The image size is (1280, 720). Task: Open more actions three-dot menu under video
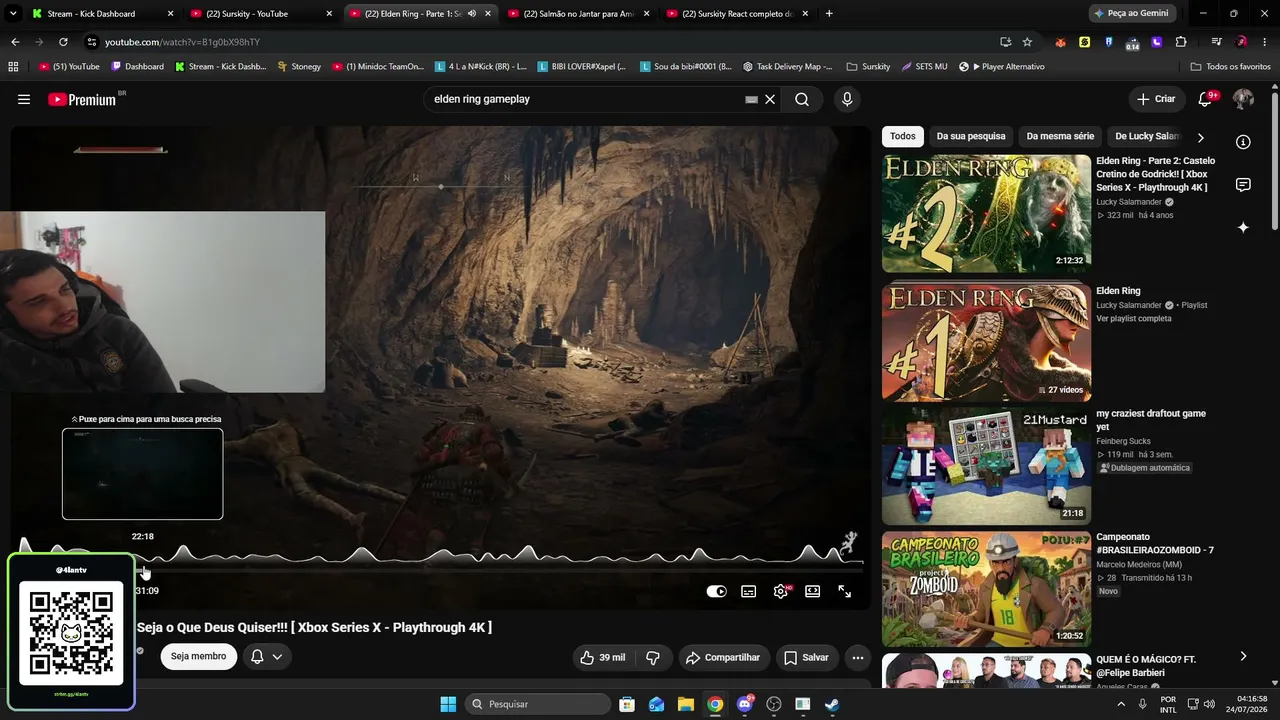click(858, 657)
